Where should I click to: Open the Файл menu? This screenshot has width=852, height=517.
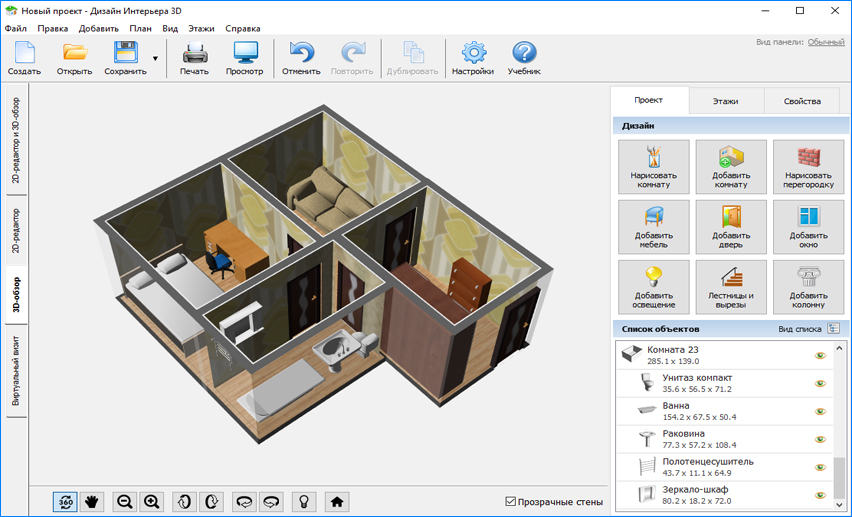point(16,28)
